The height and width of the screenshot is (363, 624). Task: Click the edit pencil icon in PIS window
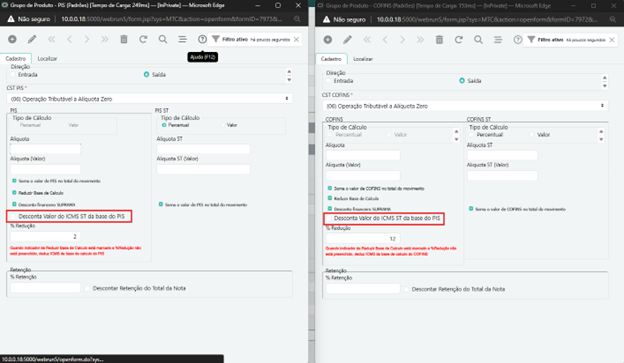pyautogui.click(x=32, y=39)
